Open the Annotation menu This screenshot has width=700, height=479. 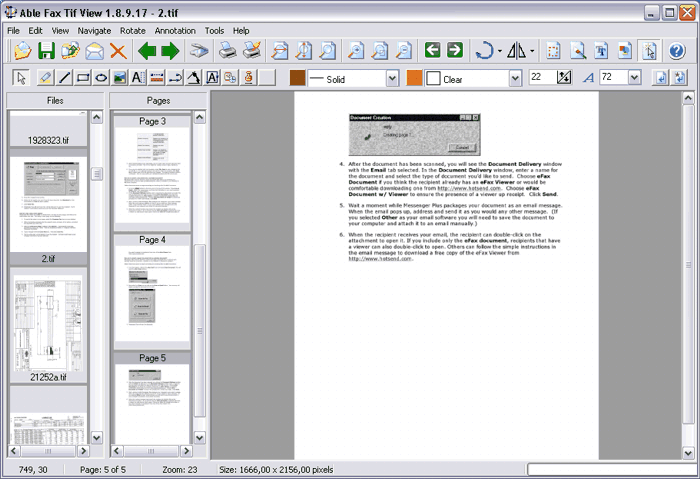click(175, 31)
